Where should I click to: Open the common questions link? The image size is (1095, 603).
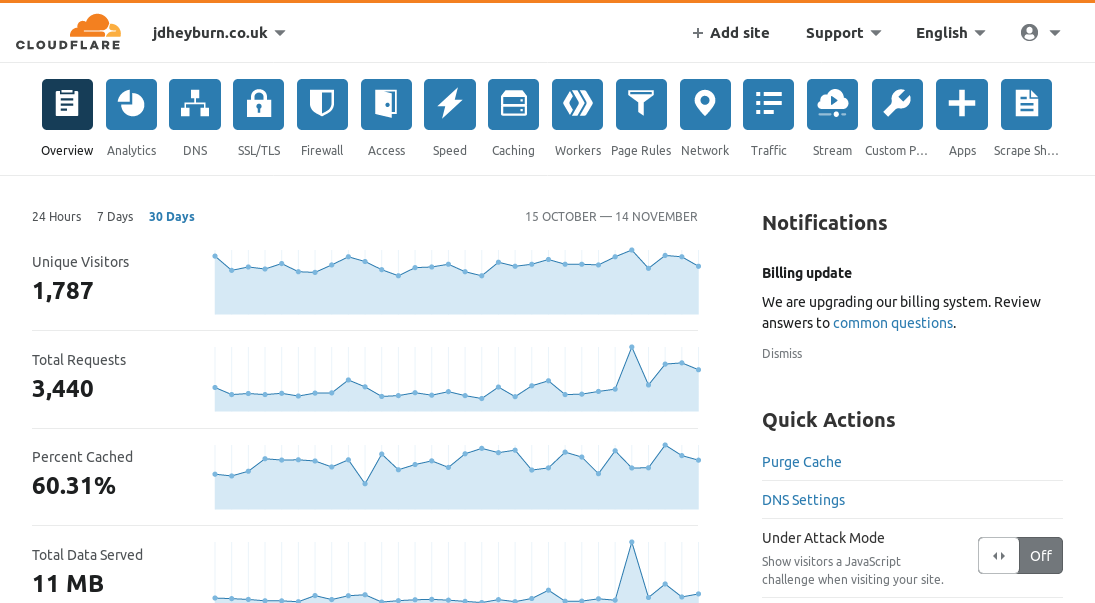coord(892,323)
